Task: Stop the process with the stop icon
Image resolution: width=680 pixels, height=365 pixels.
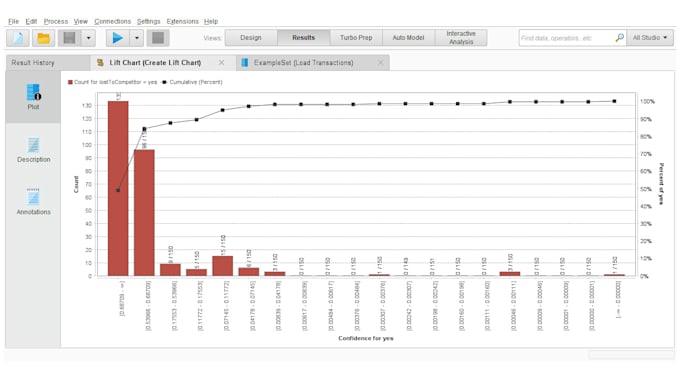Action: pos(158,38)
